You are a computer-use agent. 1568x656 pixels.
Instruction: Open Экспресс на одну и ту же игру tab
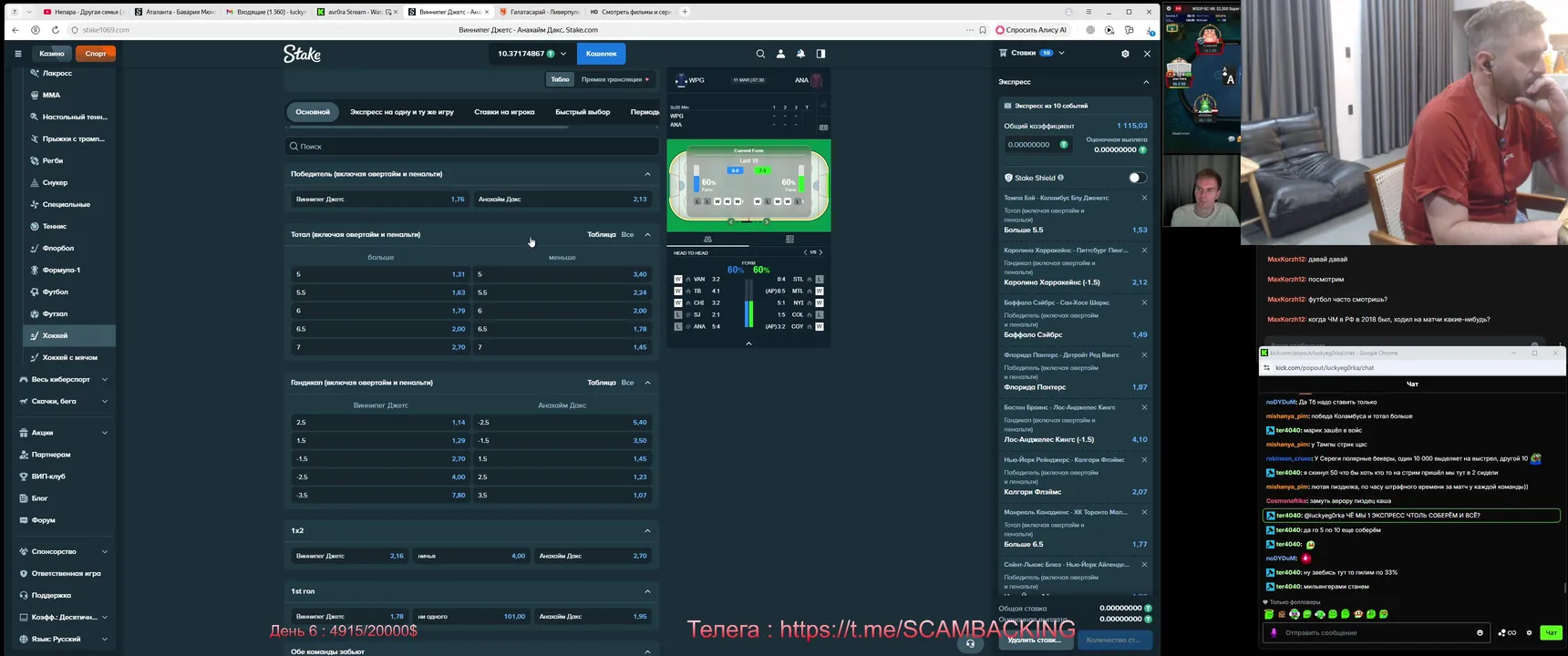click(x=402, y=112)
